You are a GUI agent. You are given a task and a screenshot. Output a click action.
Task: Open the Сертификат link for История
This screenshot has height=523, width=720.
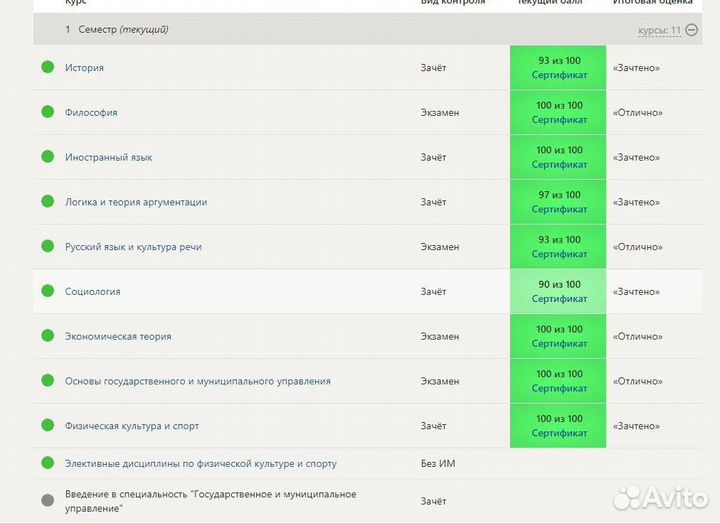(x=559, y=75)
